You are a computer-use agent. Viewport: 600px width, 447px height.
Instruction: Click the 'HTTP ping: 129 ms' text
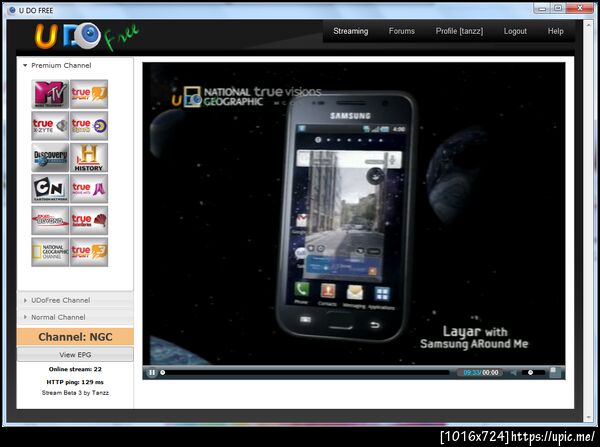click(x=75, y=382)
